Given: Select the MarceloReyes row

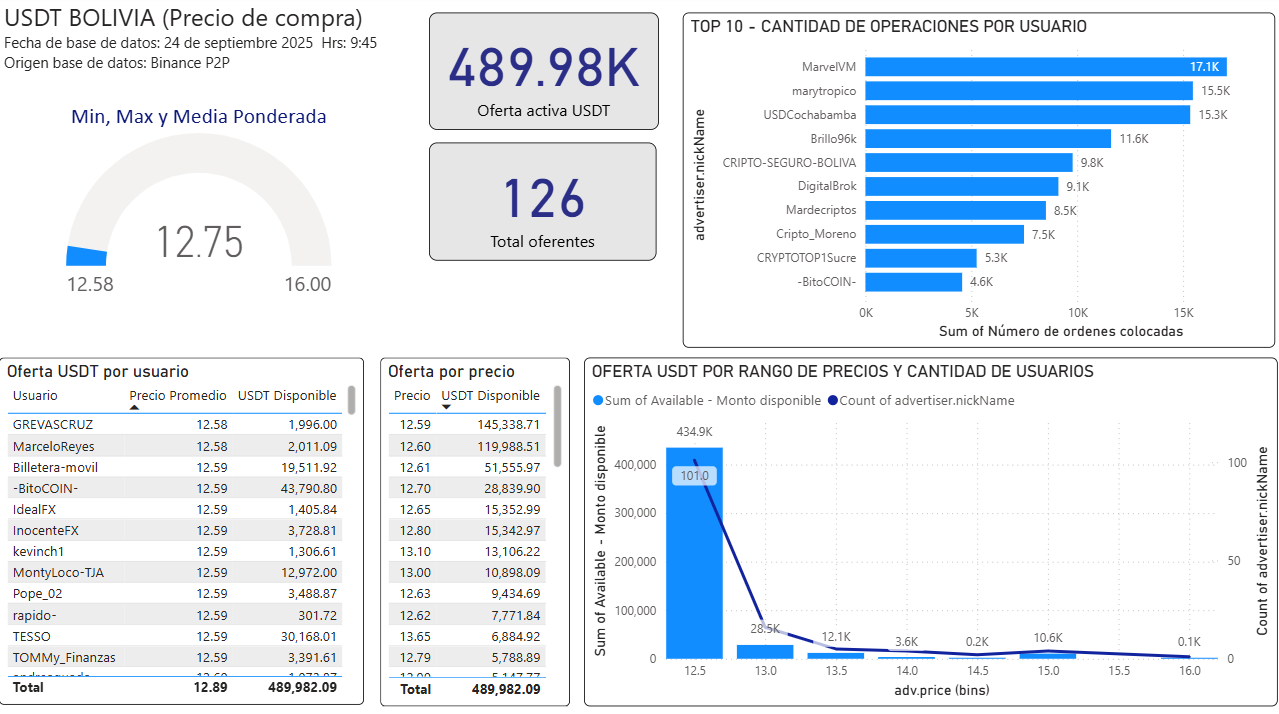Looking at the screenshot, I should coord(175,446).
